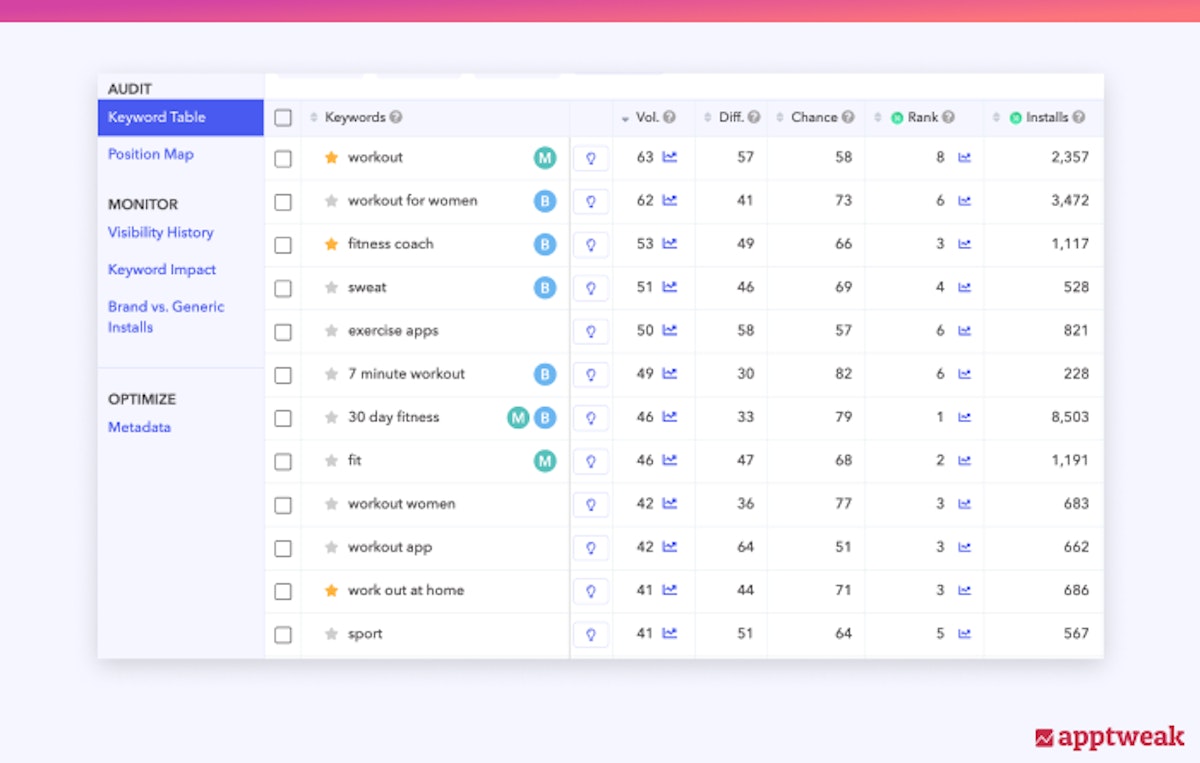Screen dimensions: 1200x763
Task: Click the M badge on 'fit' row
Action: click(544, 461)
